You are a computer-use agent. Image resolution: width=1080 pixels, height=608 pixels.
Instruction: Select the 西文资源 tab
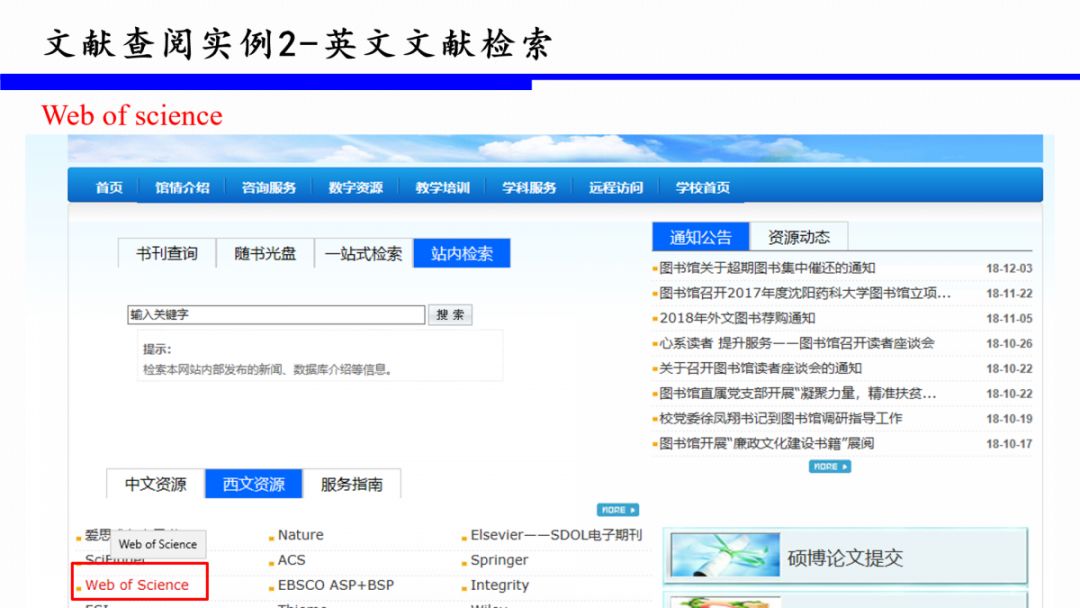pyautogui.click(x=253, y=484)
